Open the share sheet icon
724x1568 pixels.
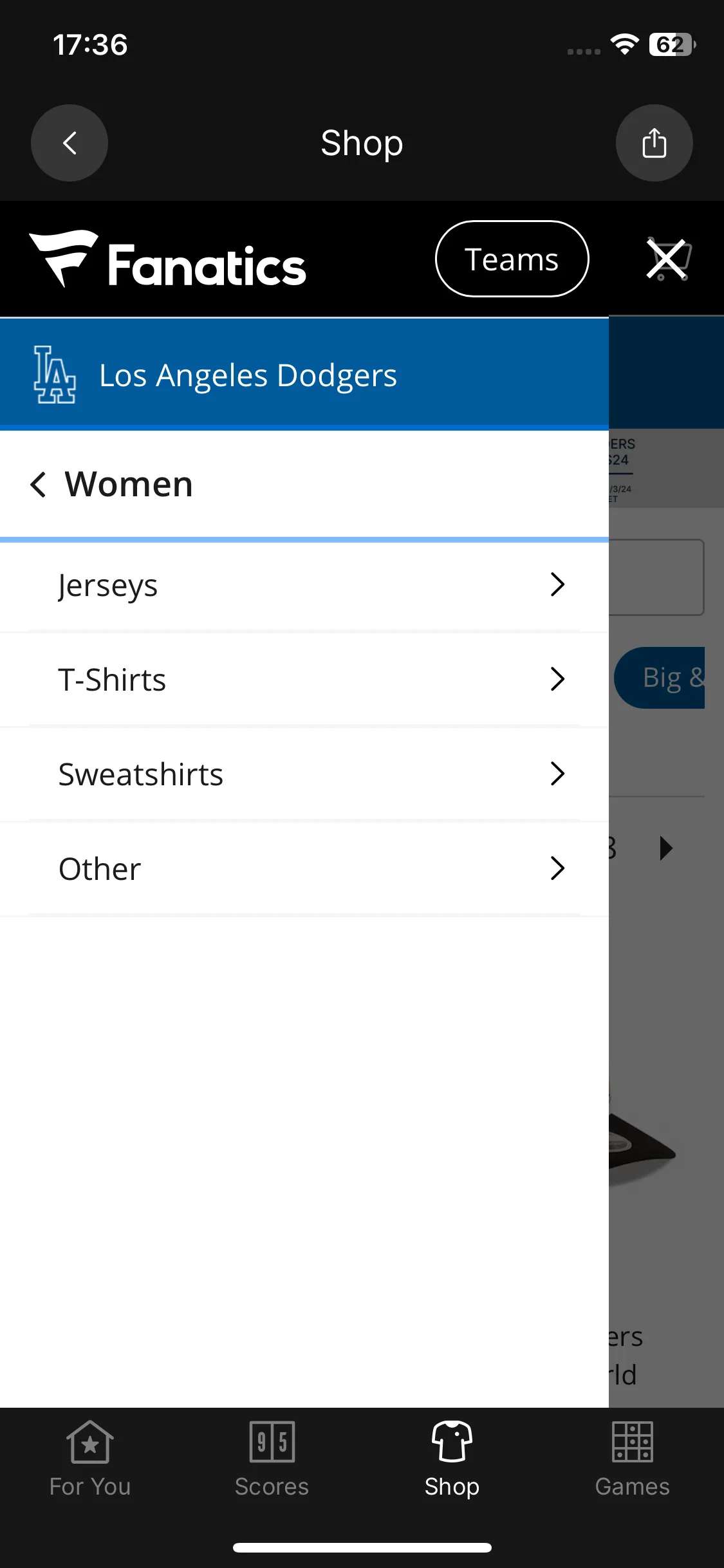point(654,143)
